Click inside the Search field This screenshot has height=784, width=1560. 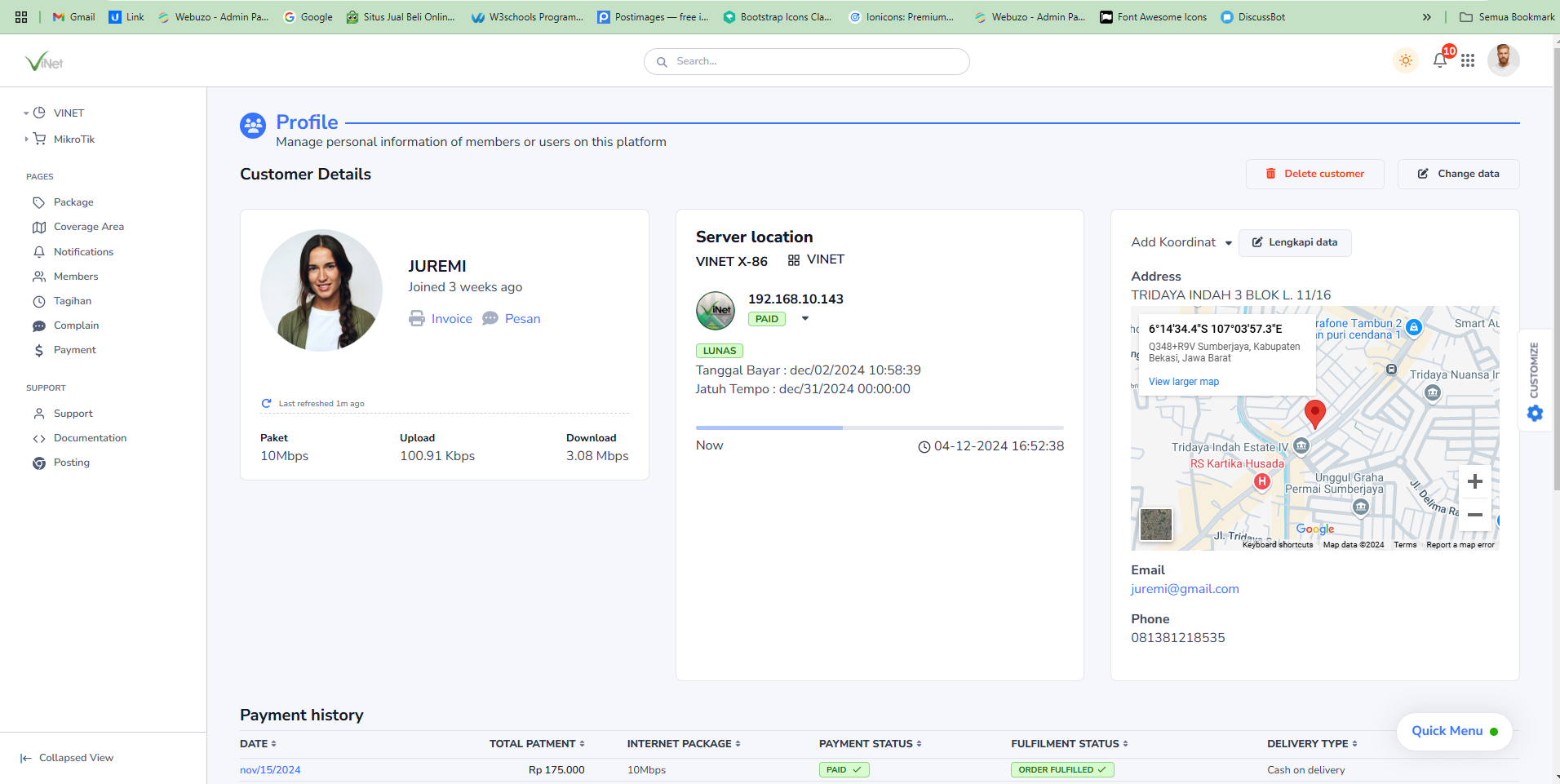[x=807, y=61]
